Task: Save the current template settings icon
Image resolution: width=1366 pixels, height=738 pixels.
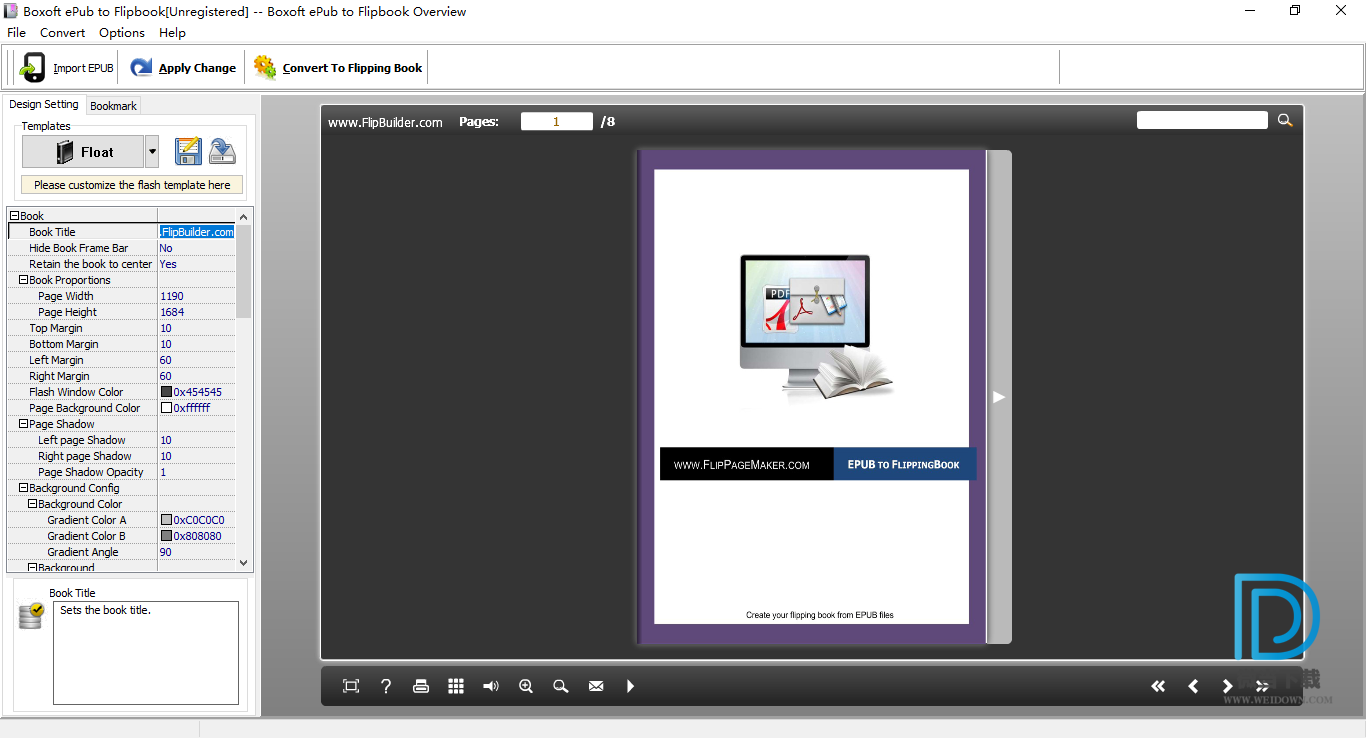Action: tap(188, 152)
